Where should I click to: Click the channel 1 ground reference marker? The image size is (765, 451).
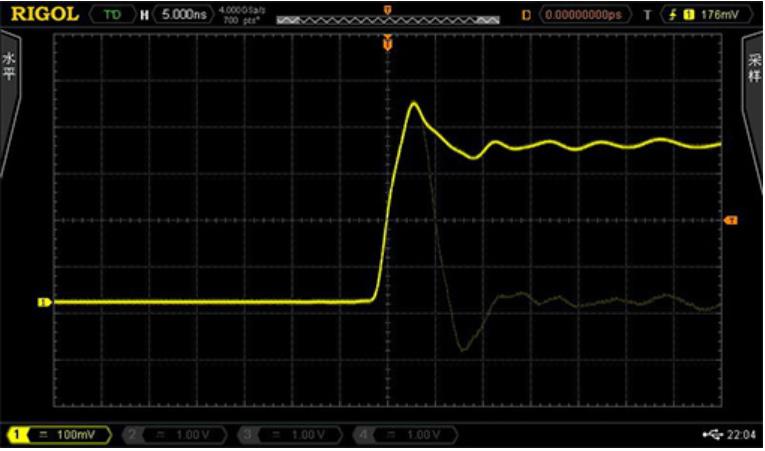pyautogui.click(x=43, y=301)
